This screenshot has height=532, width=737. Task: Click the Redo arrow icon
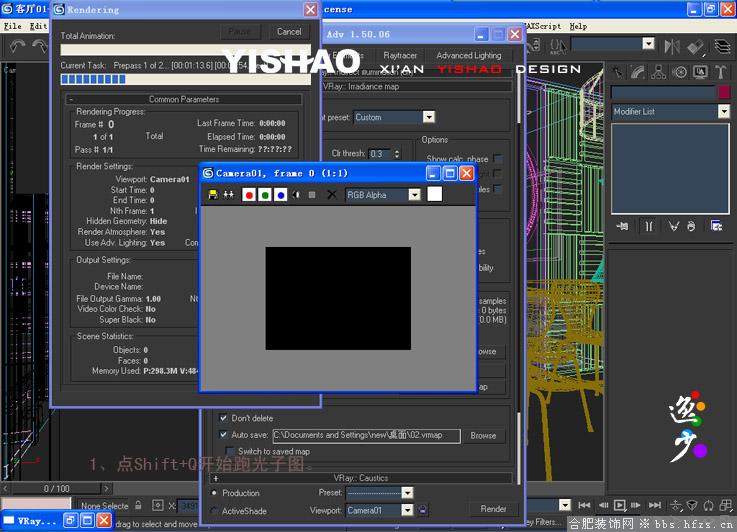coord(39,46)
